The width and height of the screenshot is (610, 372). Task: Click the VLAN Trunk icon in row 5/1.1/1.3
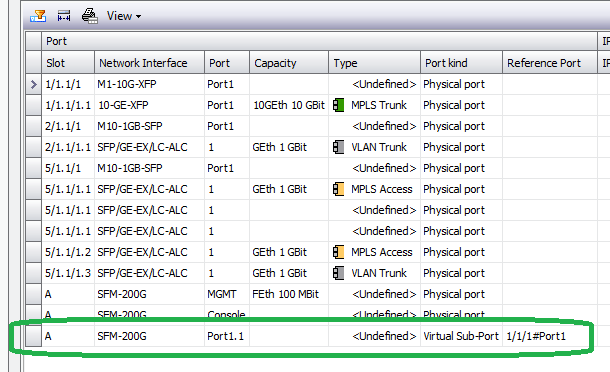(x=338, y=273)
